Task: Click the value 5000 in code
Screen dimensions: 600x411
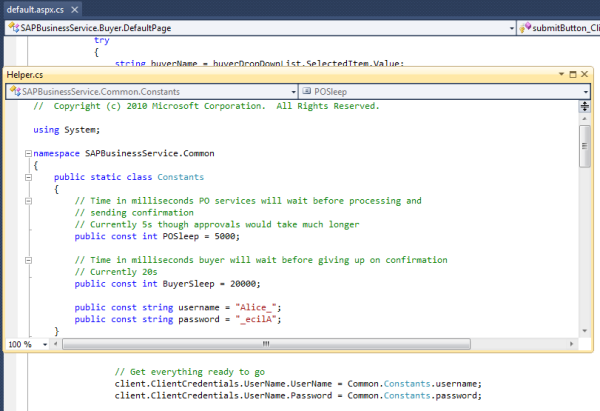Action: [x=225, y=236]
